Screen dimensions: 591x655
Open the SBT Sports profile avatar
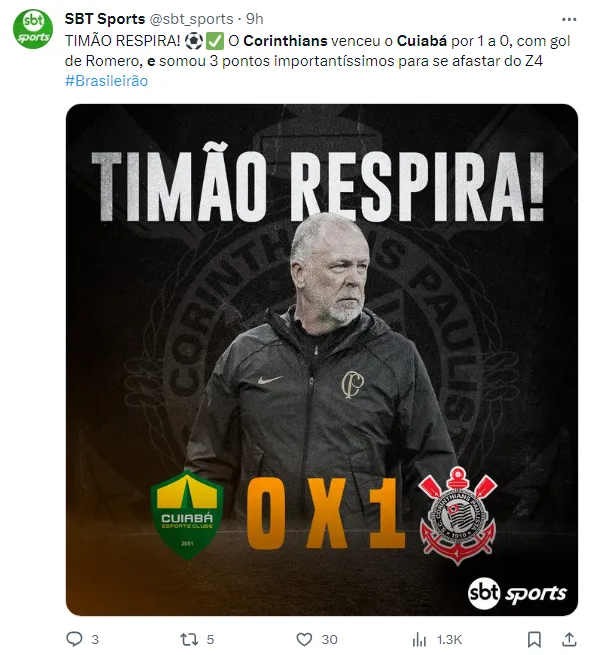33,29
